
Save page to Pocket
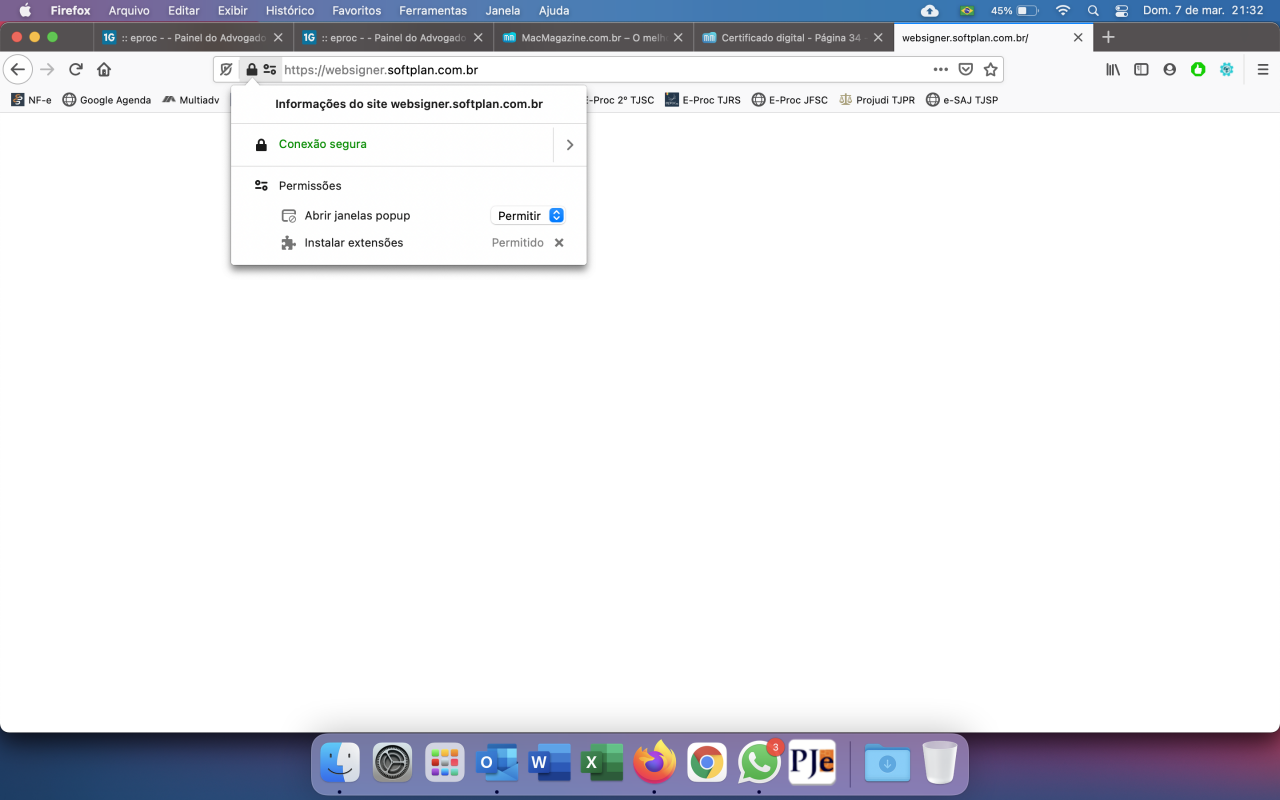pos(966,70)
